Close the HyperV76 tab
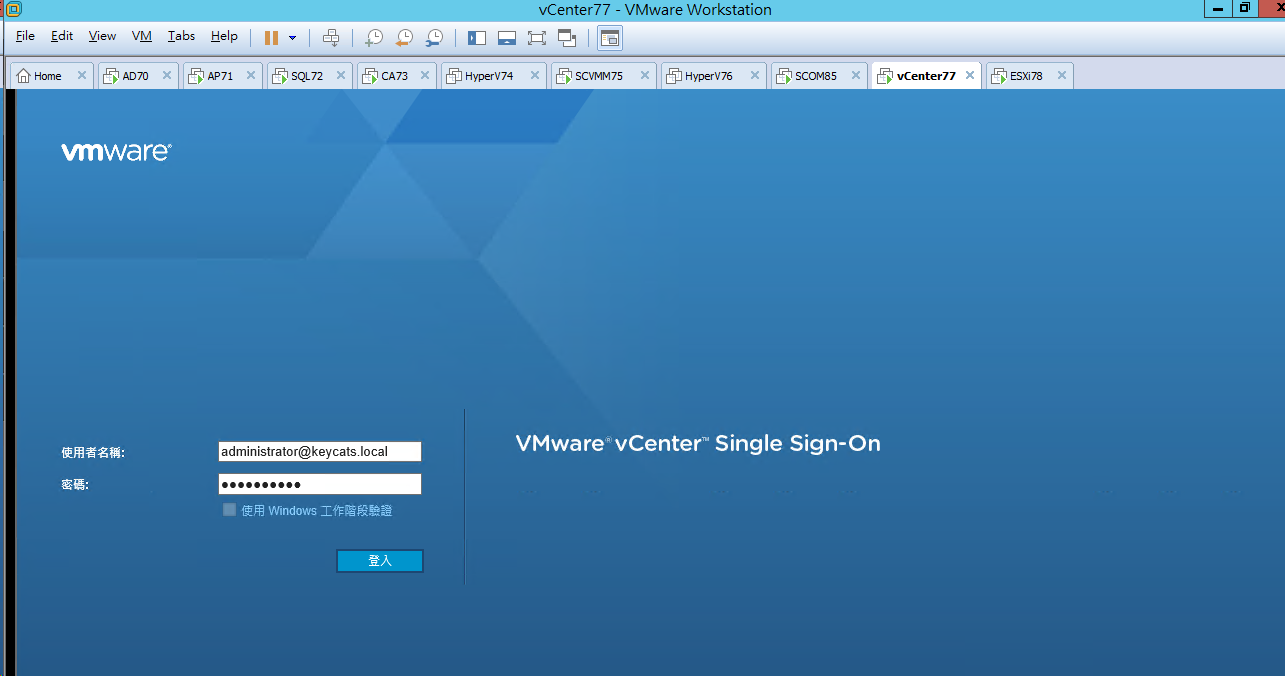Image resolution: width=1285 pixels, height=676 pixels. [x=755, y=75]
